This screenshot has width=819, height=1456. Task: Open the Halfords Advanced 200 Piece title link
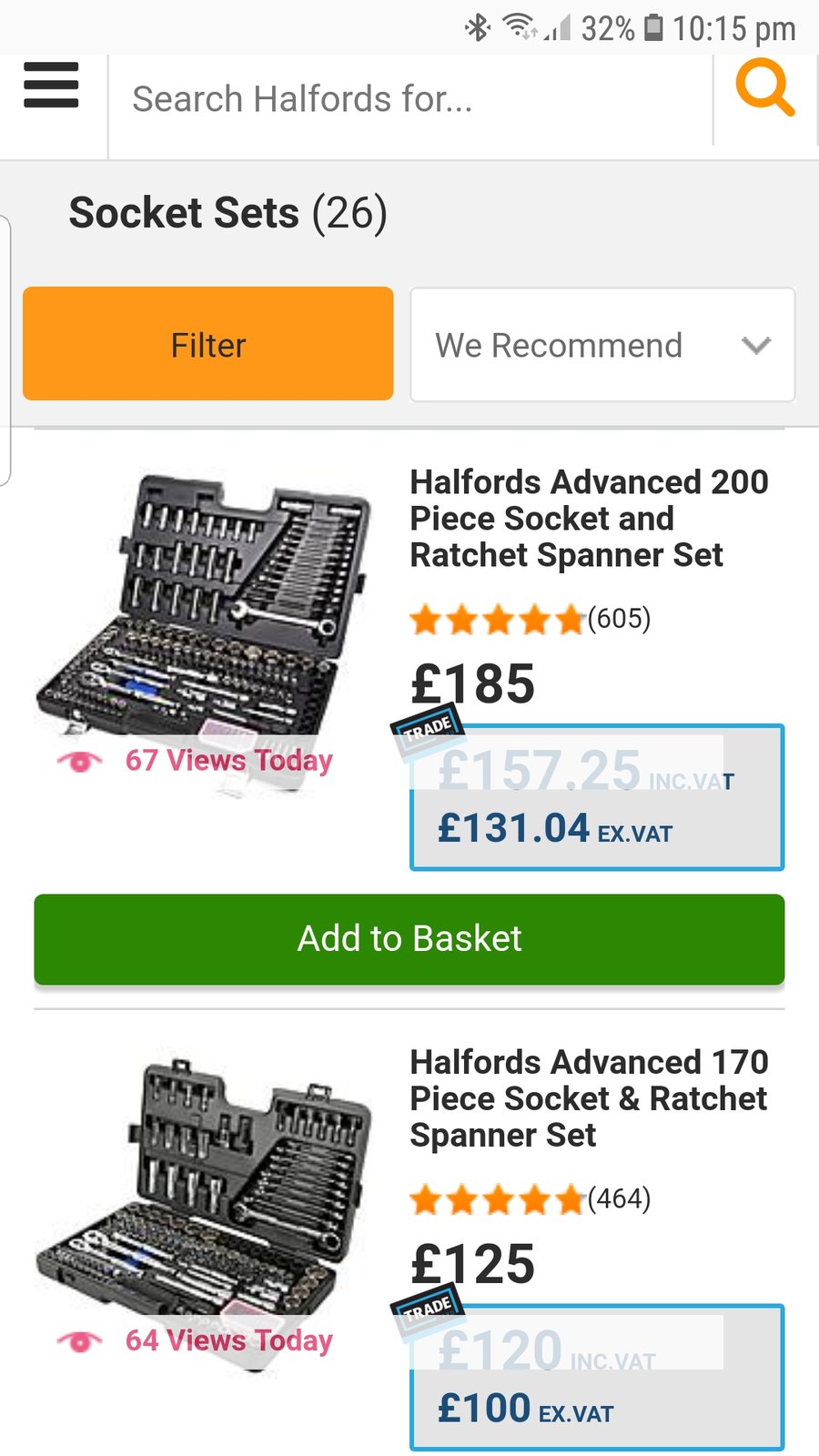[589, 518]
